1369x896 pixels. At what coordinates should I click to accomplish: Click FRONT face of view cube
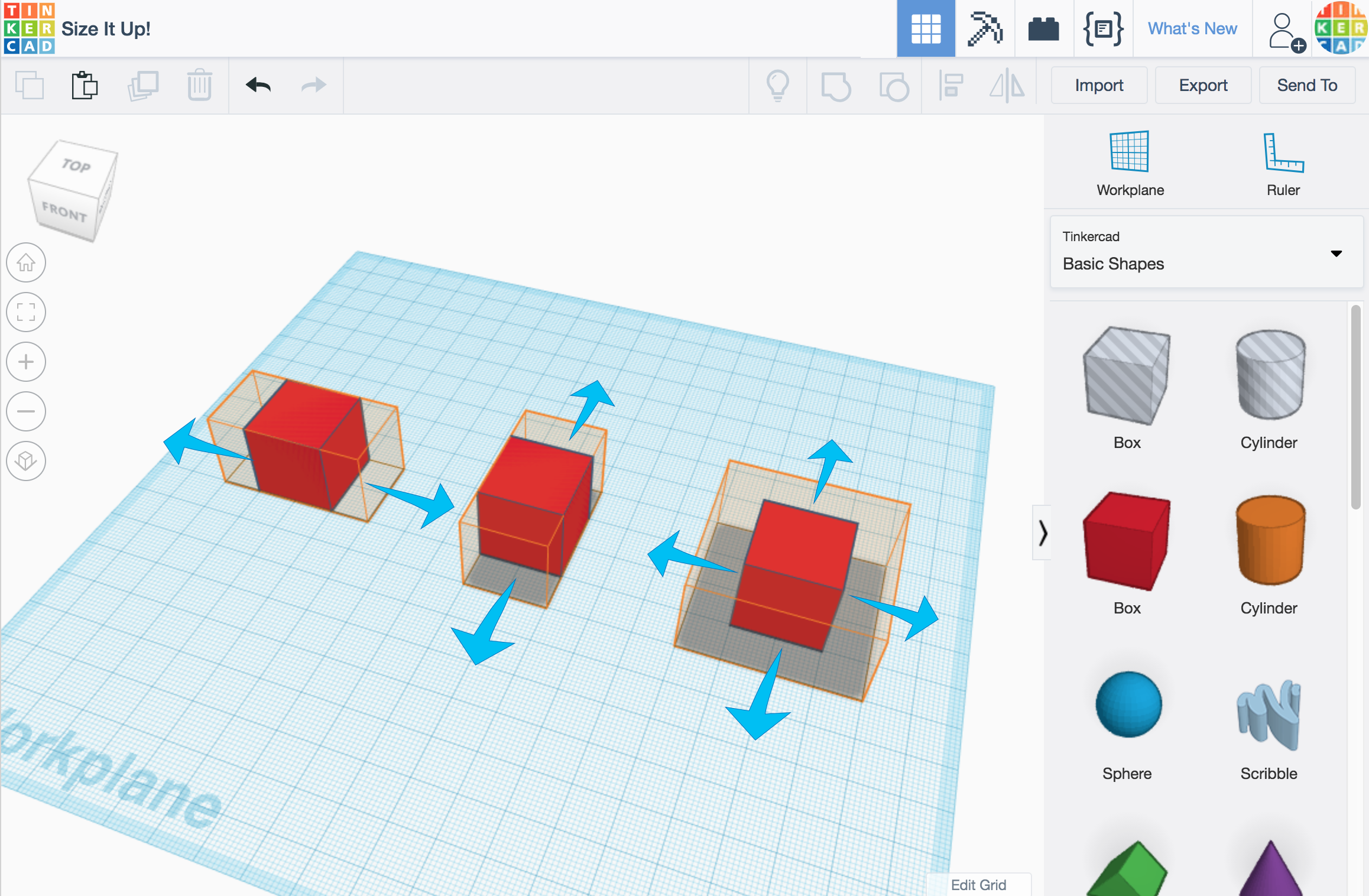click(x=64, y=212)
